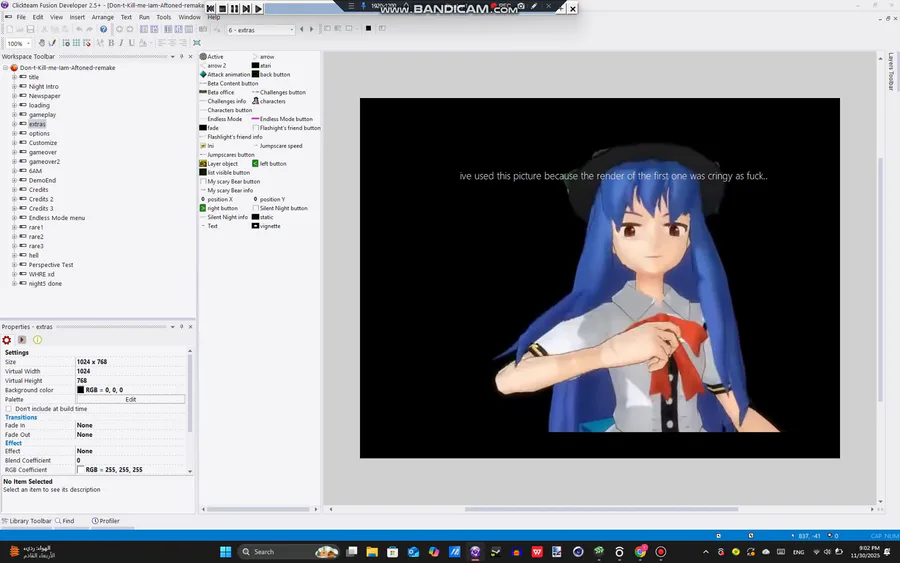Expand the Night Intro frame node
900x563 pixels.
14,87
